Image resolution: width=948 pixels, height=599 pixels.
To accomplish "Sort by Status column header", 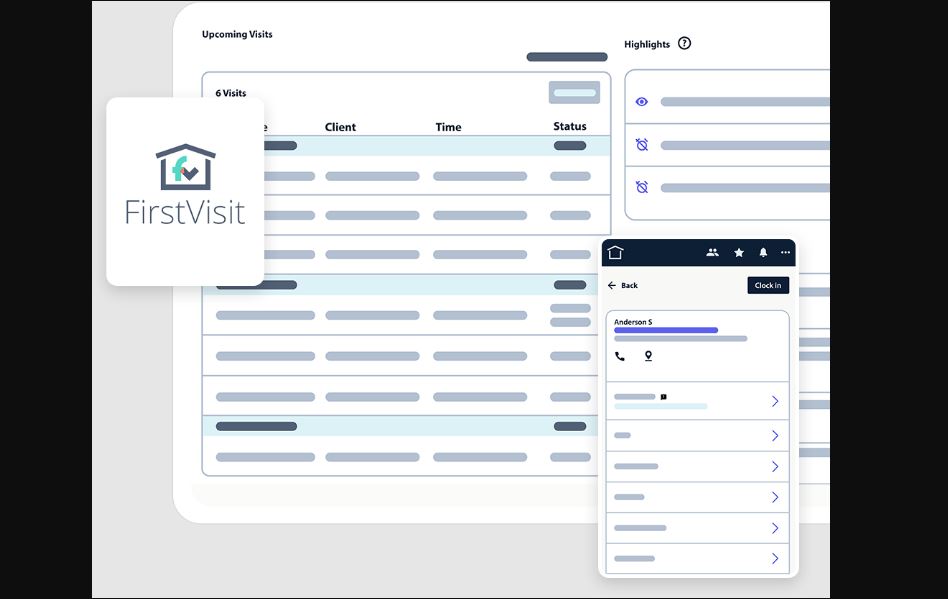I will coord(570,126).
